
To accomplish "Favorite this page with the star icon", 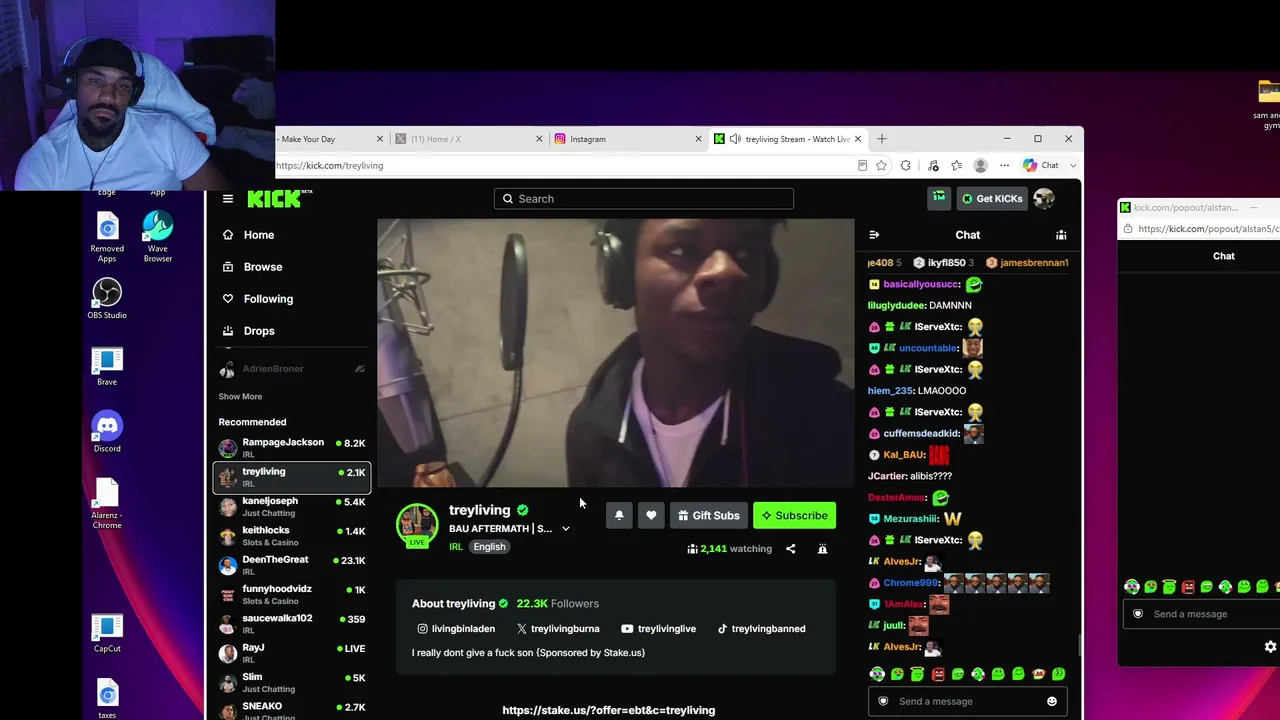I will (881, 165).
